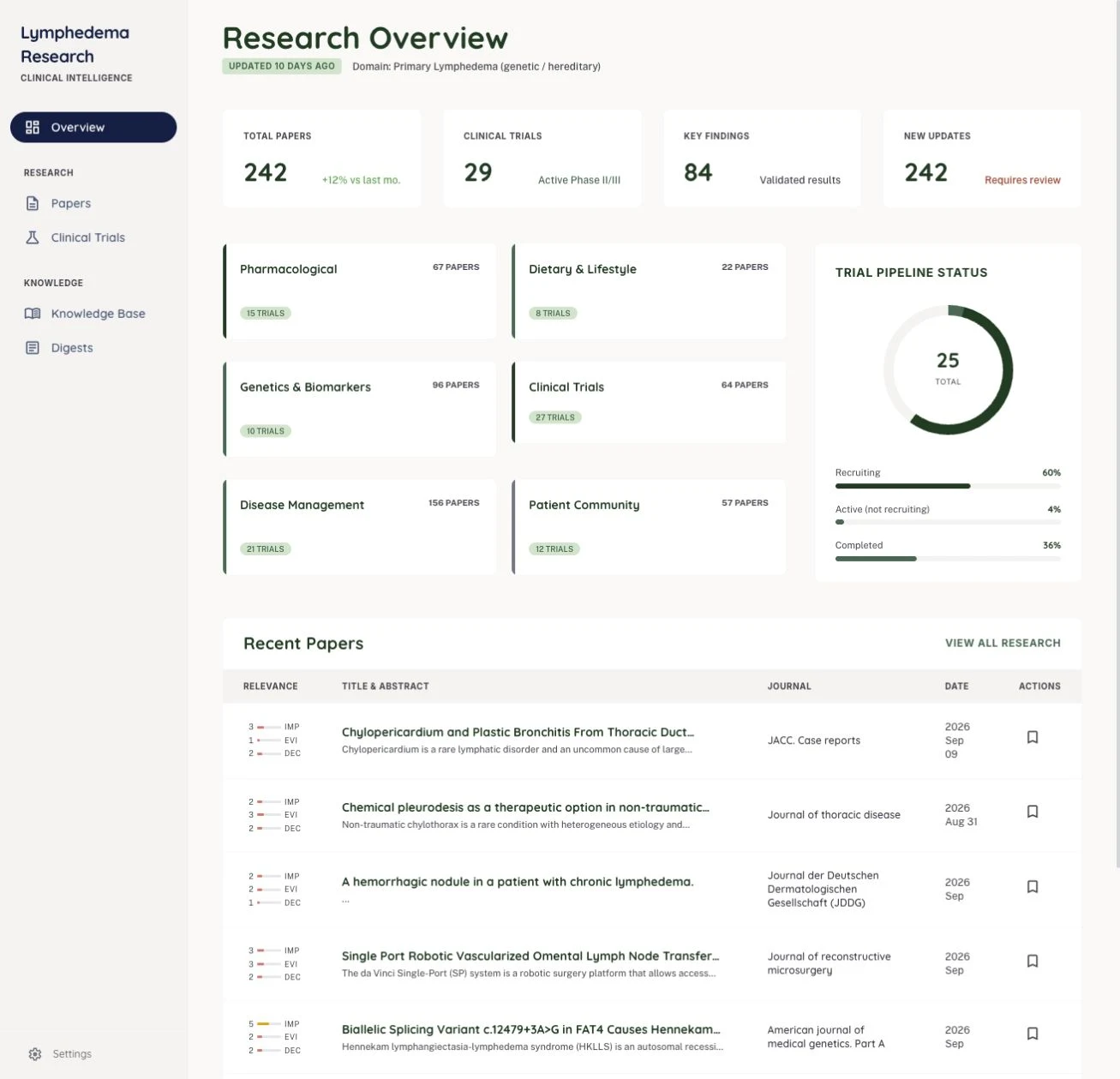Open the Overview menu item
This screenshot has width=1120, height=1079.
pos(93,127)
